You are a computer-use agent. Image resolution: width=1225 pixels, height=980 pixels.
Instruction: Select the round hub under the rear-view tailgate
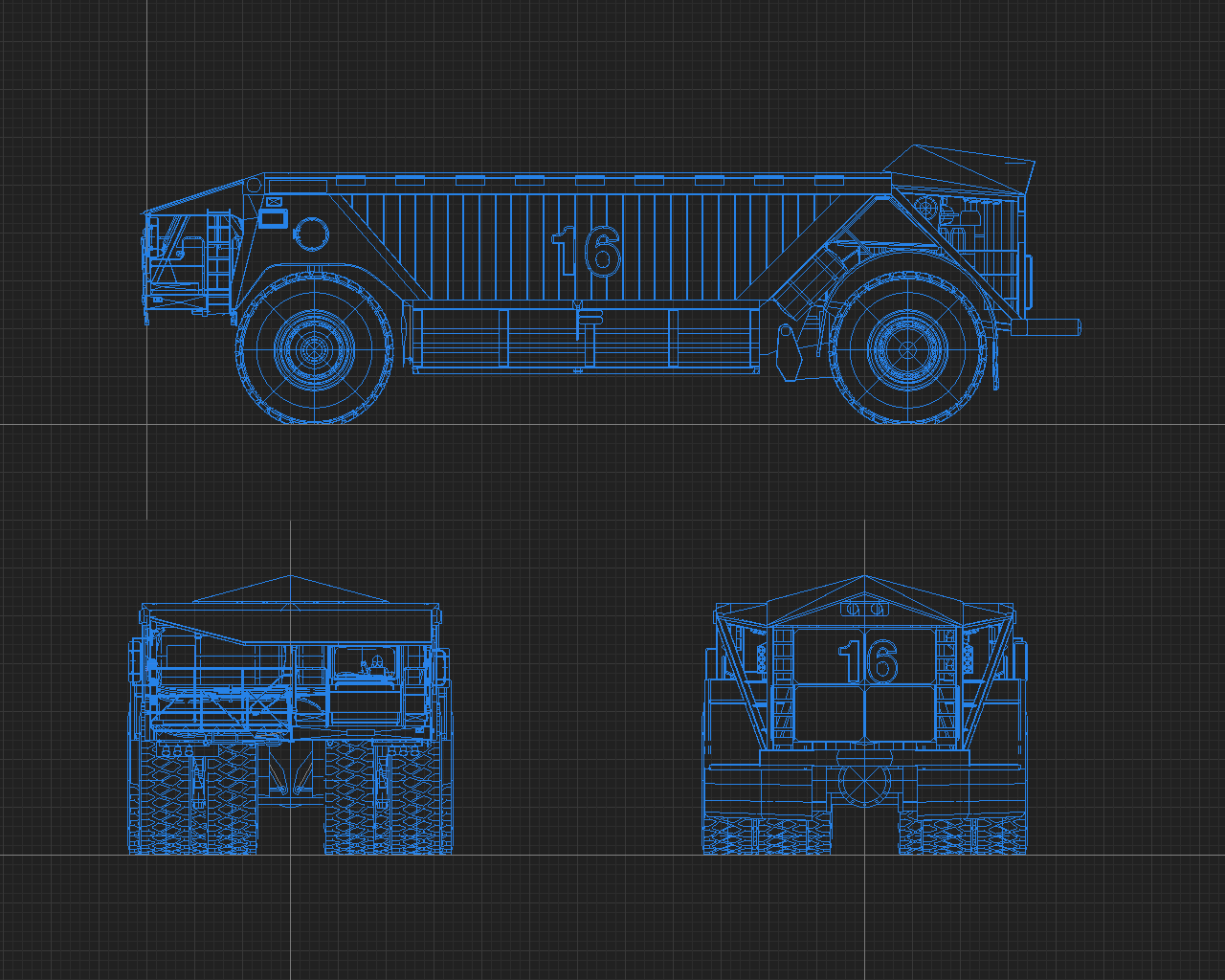(x=864, y=783)
